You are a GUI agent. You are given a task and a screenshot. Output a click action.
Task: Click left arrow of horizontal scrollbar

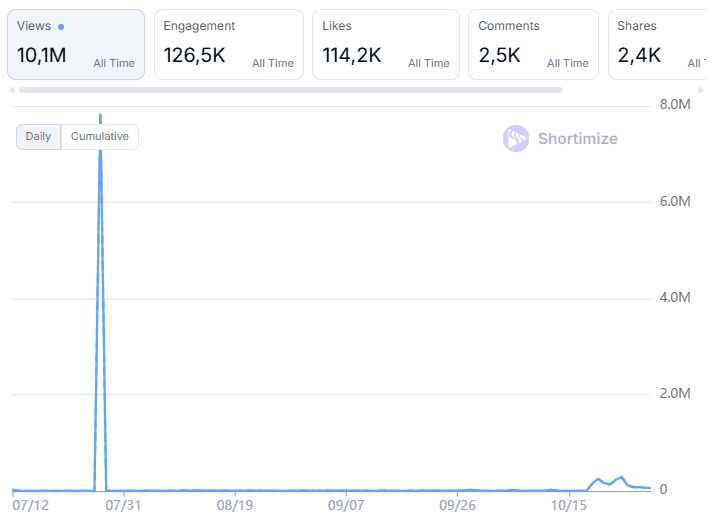(x=12, y=90)
